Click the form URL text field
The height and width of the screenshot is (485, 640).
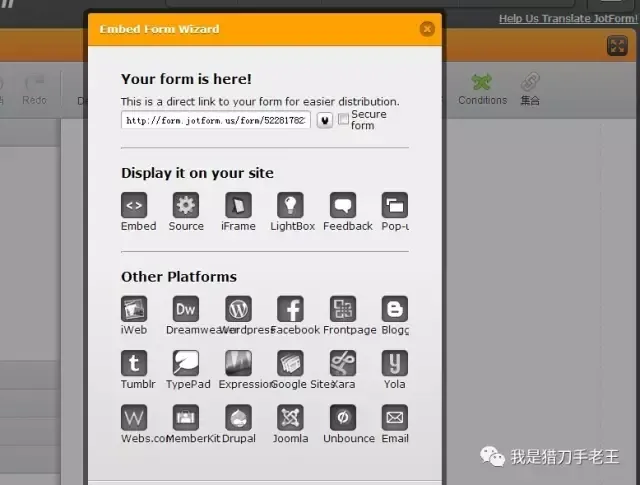pyautogui.click(x=216, y=120)
